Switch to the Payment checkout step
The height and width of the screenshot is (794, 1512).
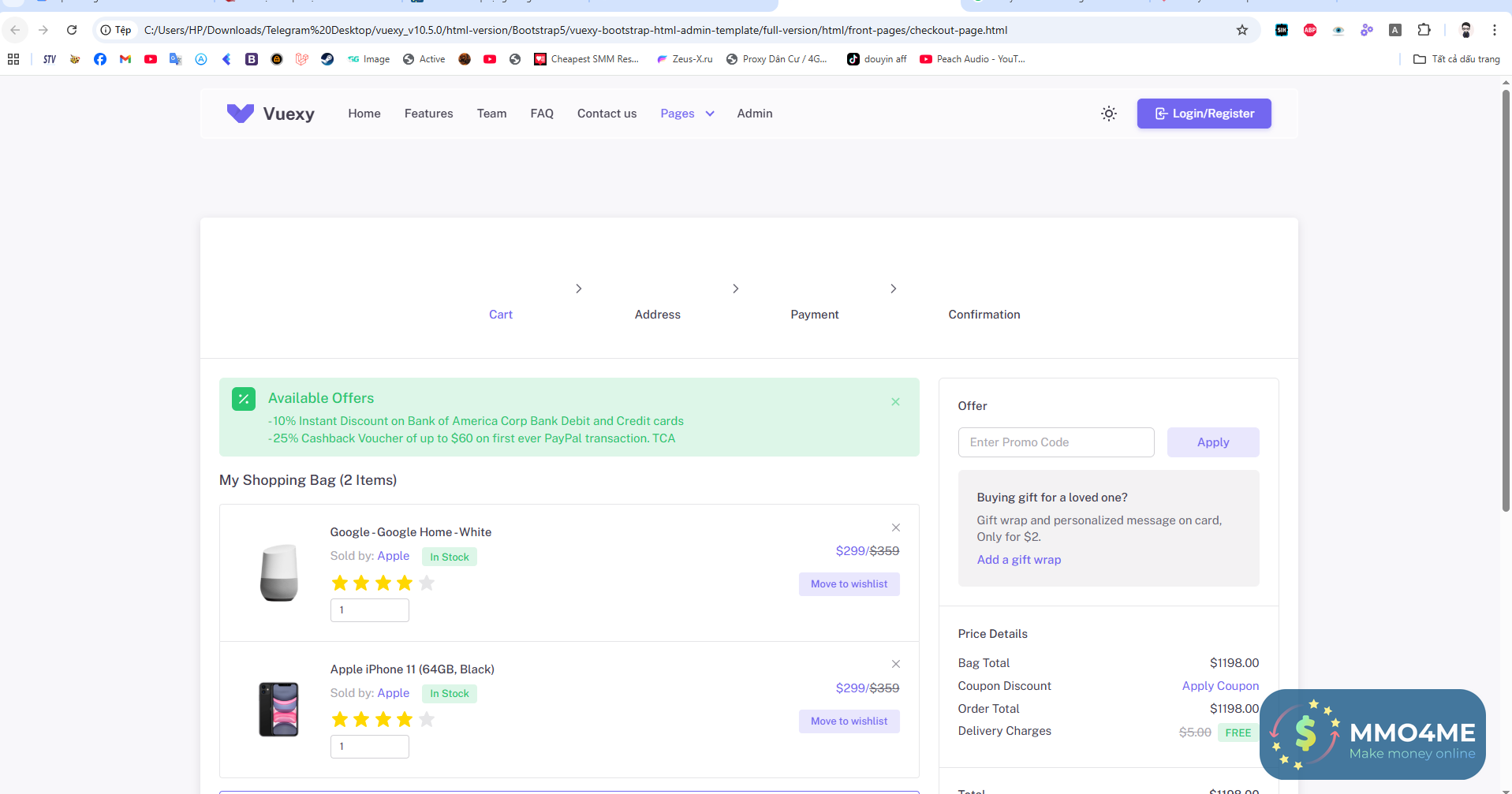814,314
